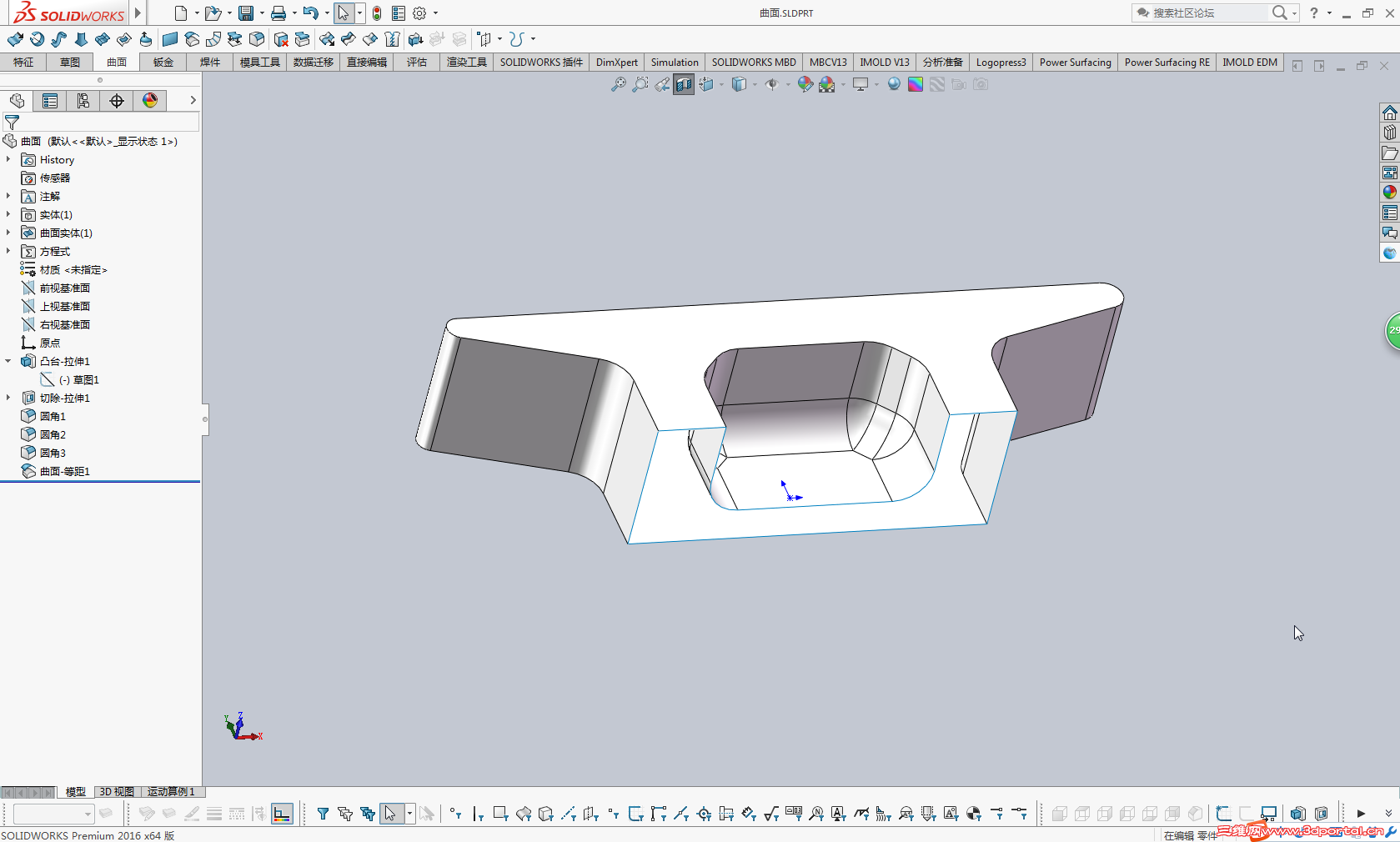Open the 评估 tab
Image resolution: width=1400 pixels, height=842 pixels.
point(417,63)
